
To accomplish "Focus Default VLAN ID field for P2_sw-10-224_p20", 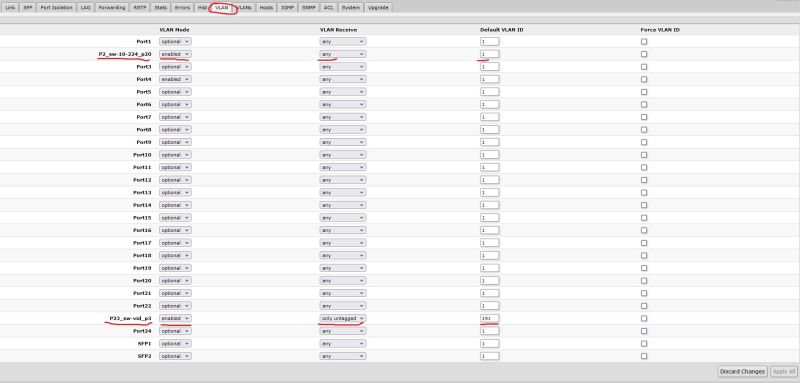I will (489, 54).
